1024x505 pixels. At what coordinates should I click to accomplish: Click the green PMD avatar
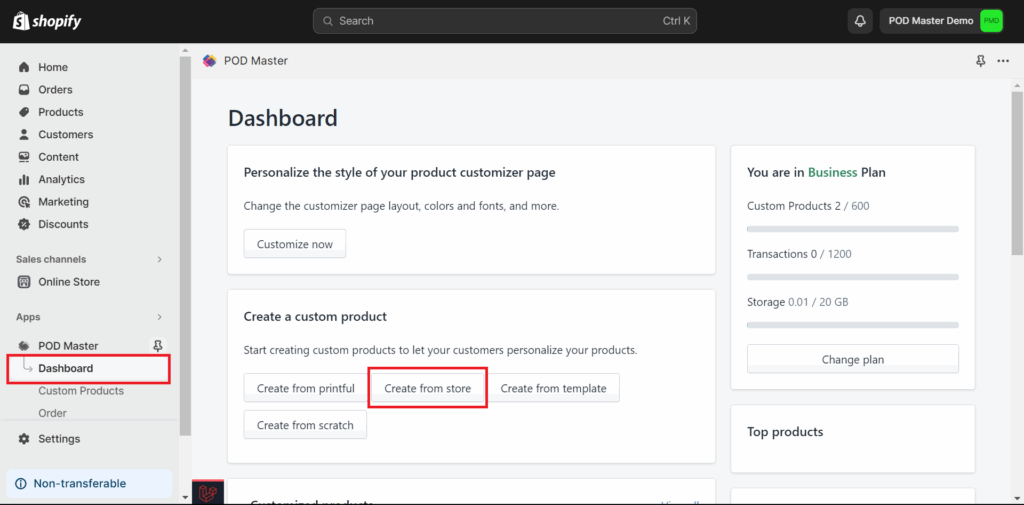click(991, 21)
